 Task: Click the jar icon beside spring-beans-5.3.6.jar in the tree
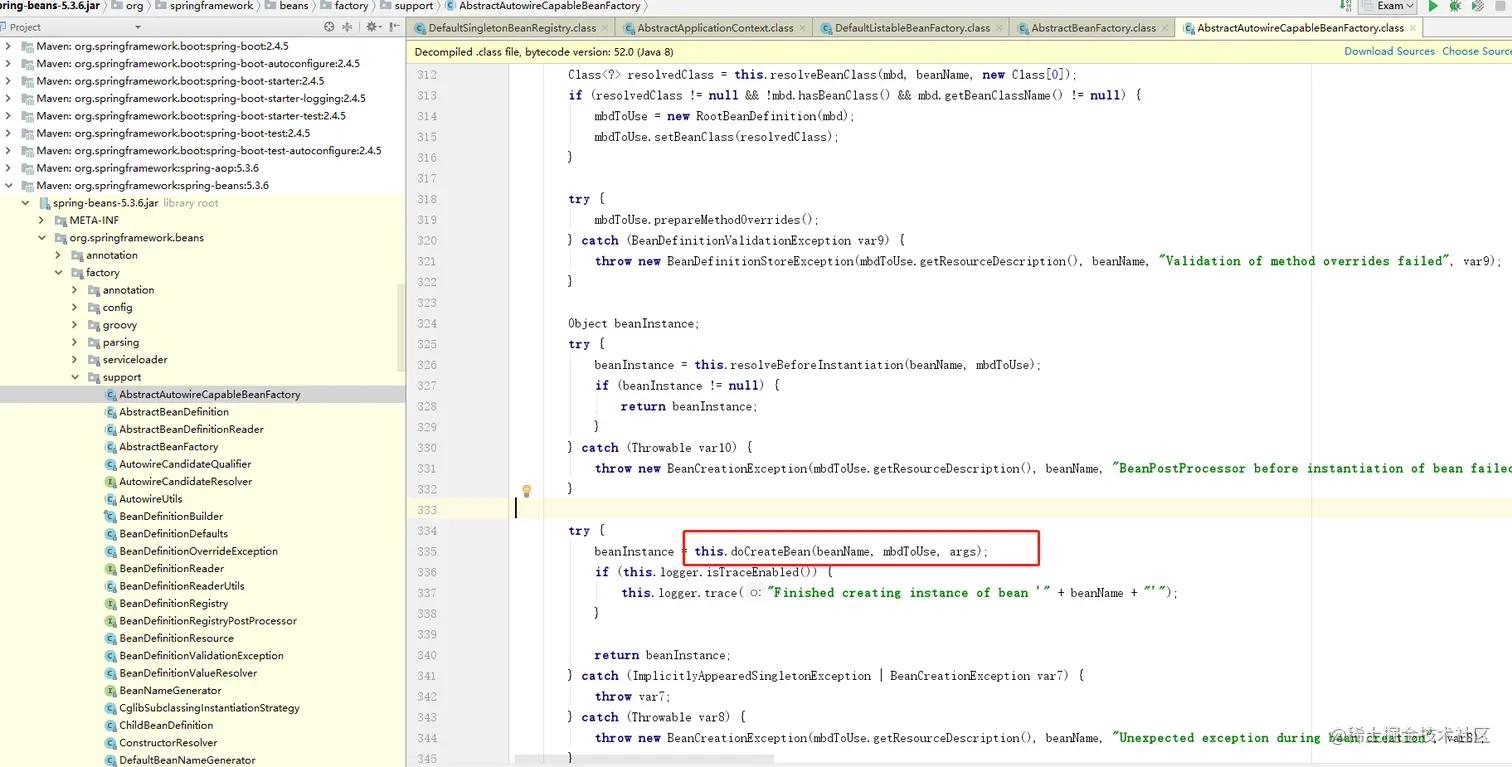click(x=44, y=203)
